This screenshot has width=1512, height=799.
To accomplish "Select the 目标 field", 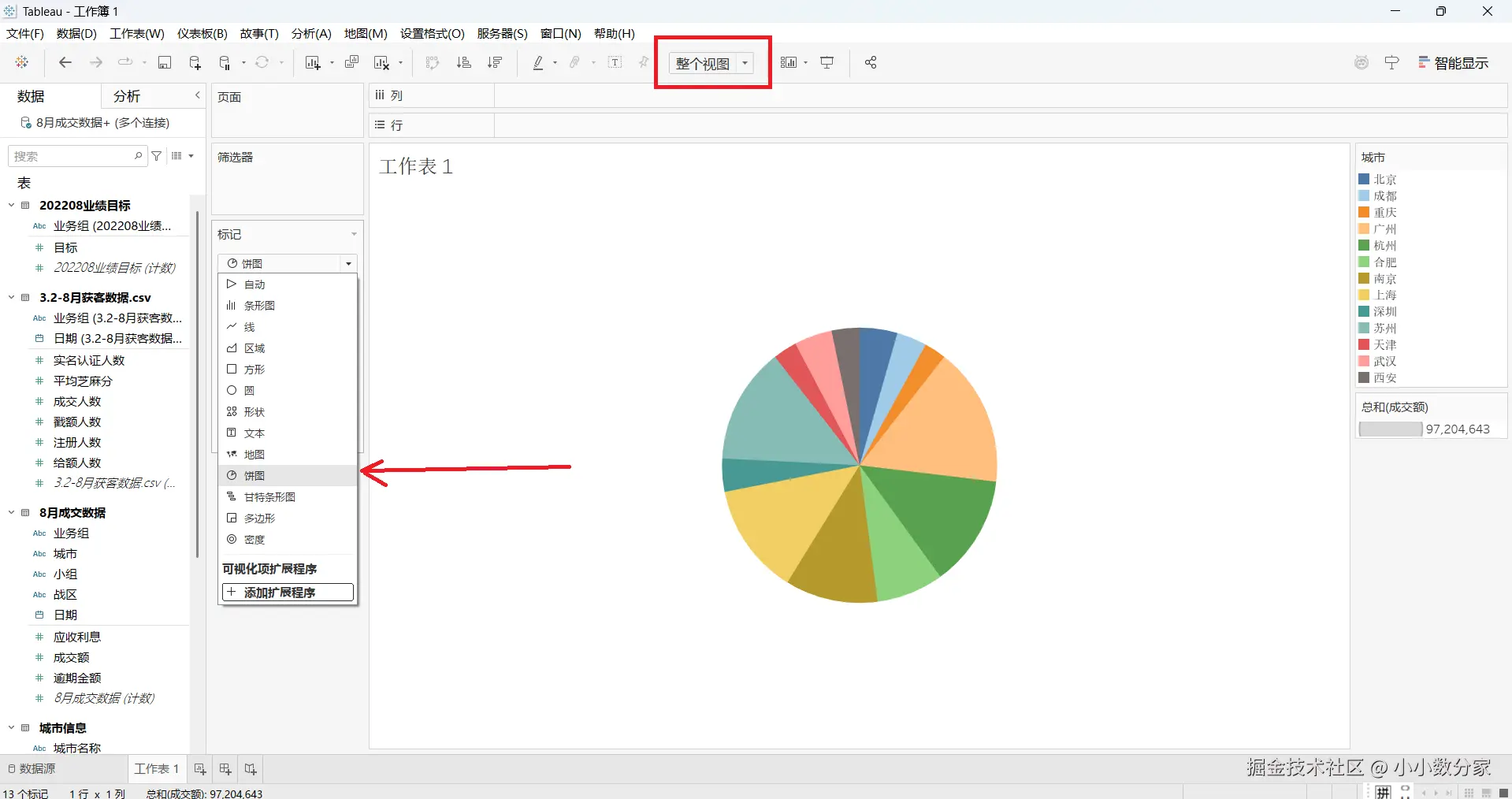I will (x=65, y=247).
